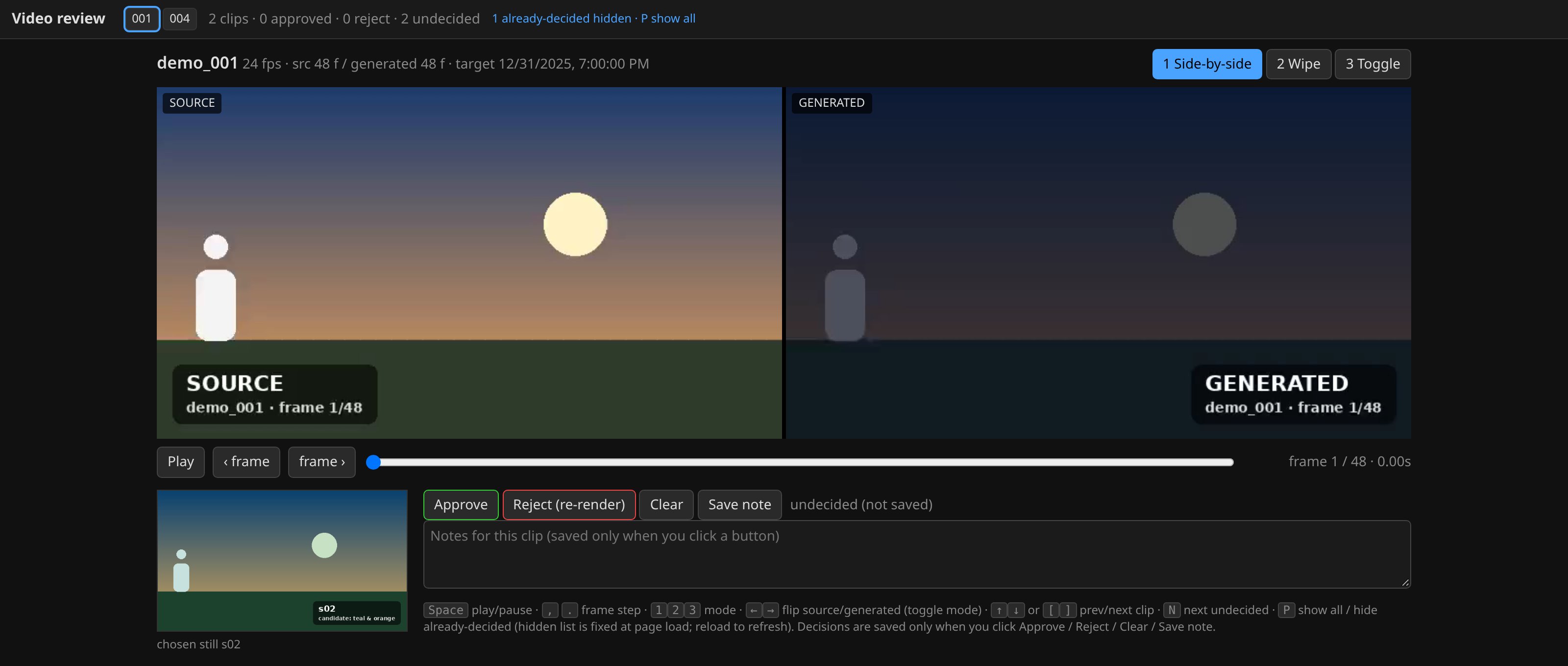Click the GENERATED video panel

(1098, 263)
